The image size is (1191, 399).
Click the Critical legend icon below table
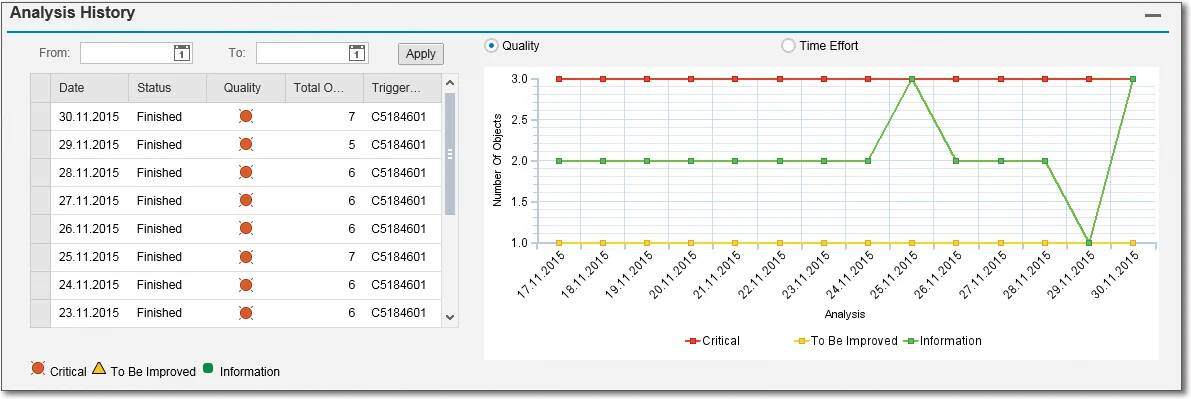[37, 369]
